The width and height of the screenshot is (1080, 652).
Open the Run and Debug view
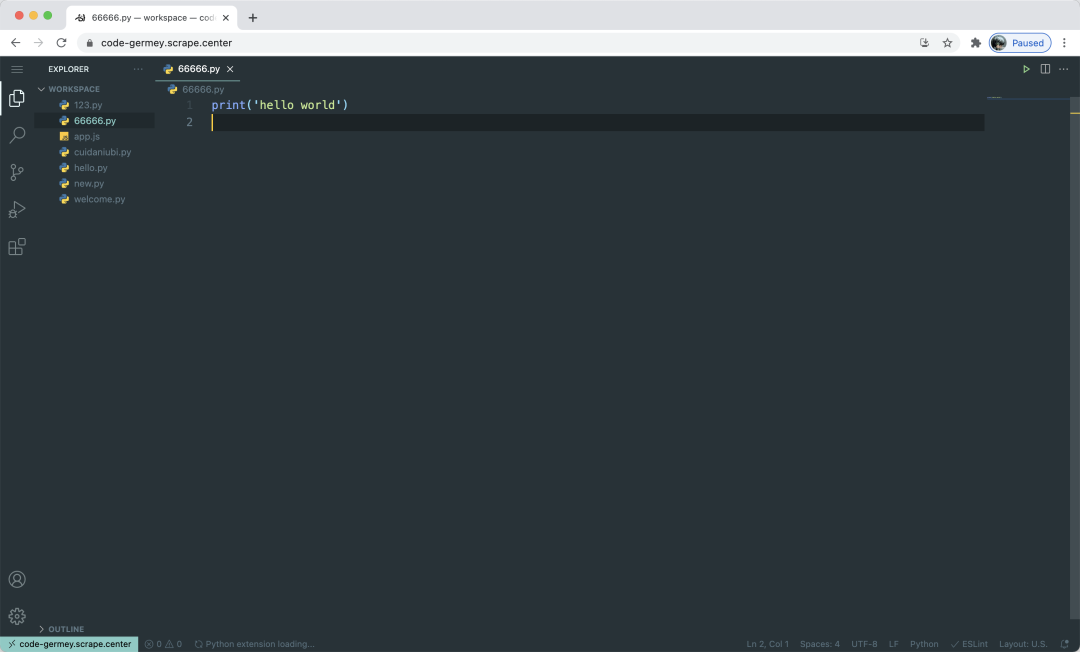(16, 209)
